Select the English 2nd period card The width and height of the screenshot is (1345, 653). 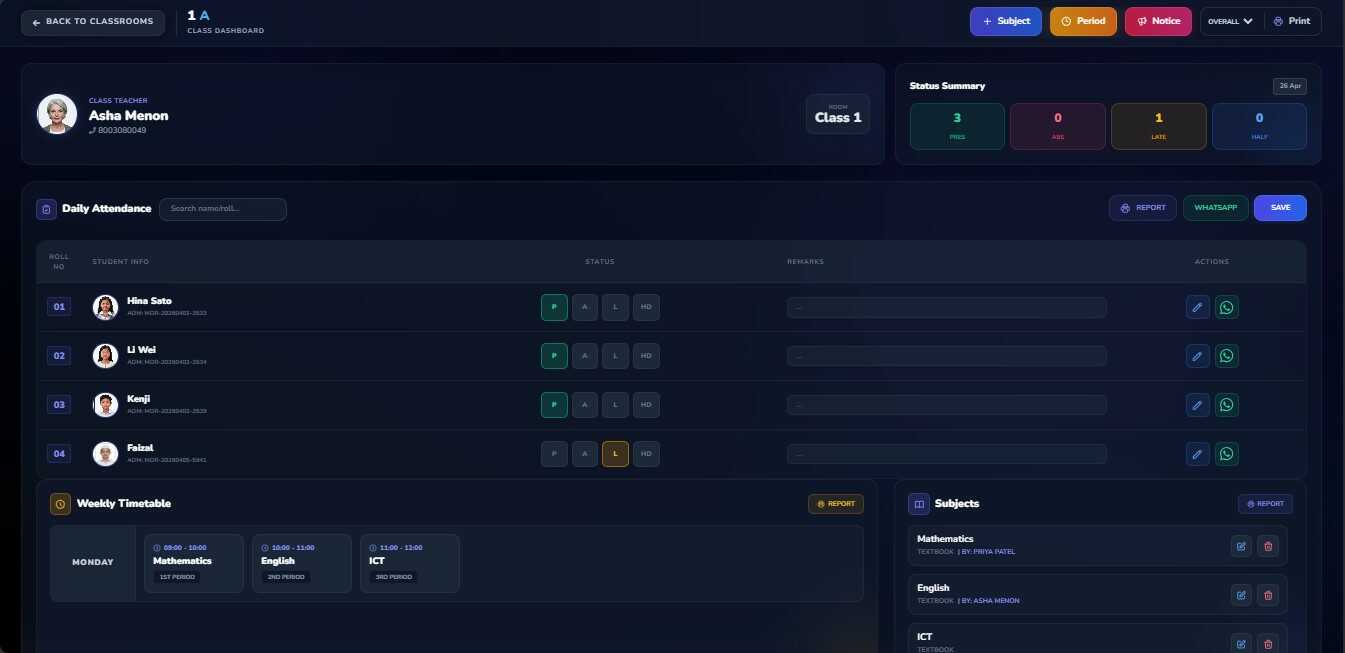[302, 563]
